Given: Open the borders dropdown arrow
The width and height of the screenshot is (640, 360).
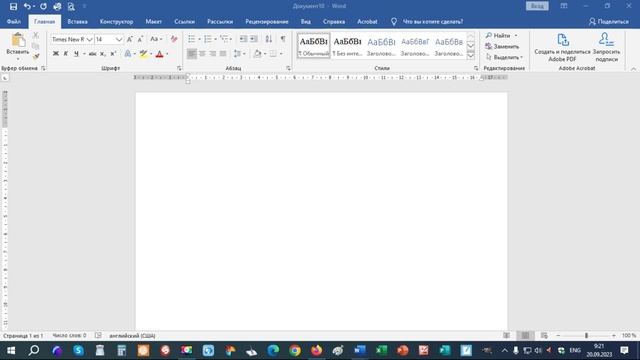Looking at the screenshot, I should (281, 54).
